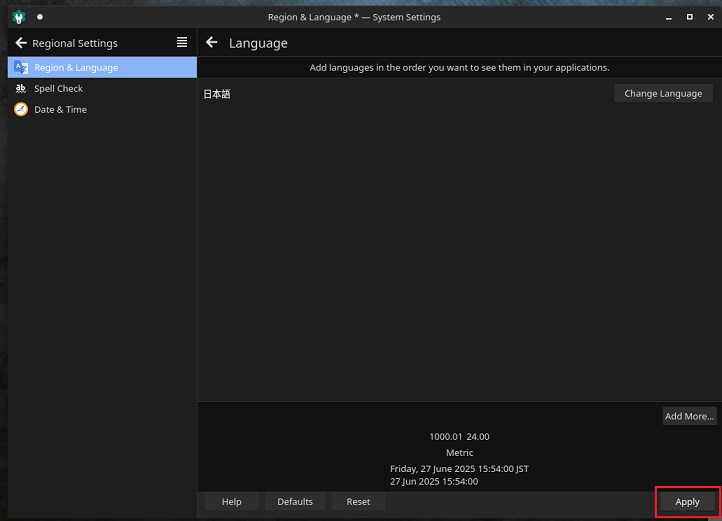
Task: Restore Defaults for language settings
Action: point(295,502)
